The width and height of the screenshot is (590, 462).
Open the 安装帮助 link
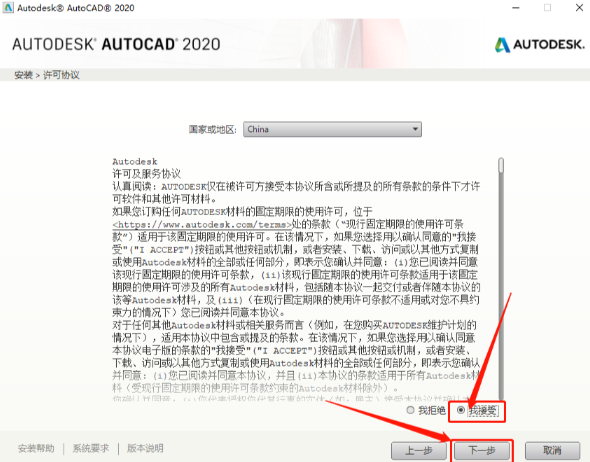click(x=36, y=448)
